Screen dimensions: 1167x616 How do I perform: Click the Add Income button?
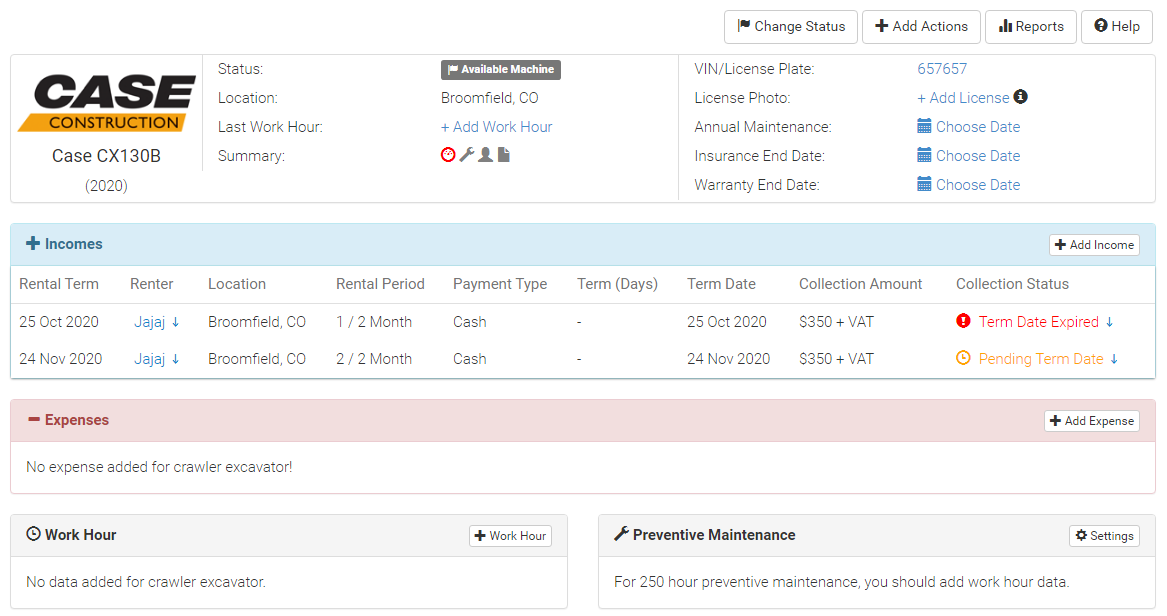[x=1094, y=244]
